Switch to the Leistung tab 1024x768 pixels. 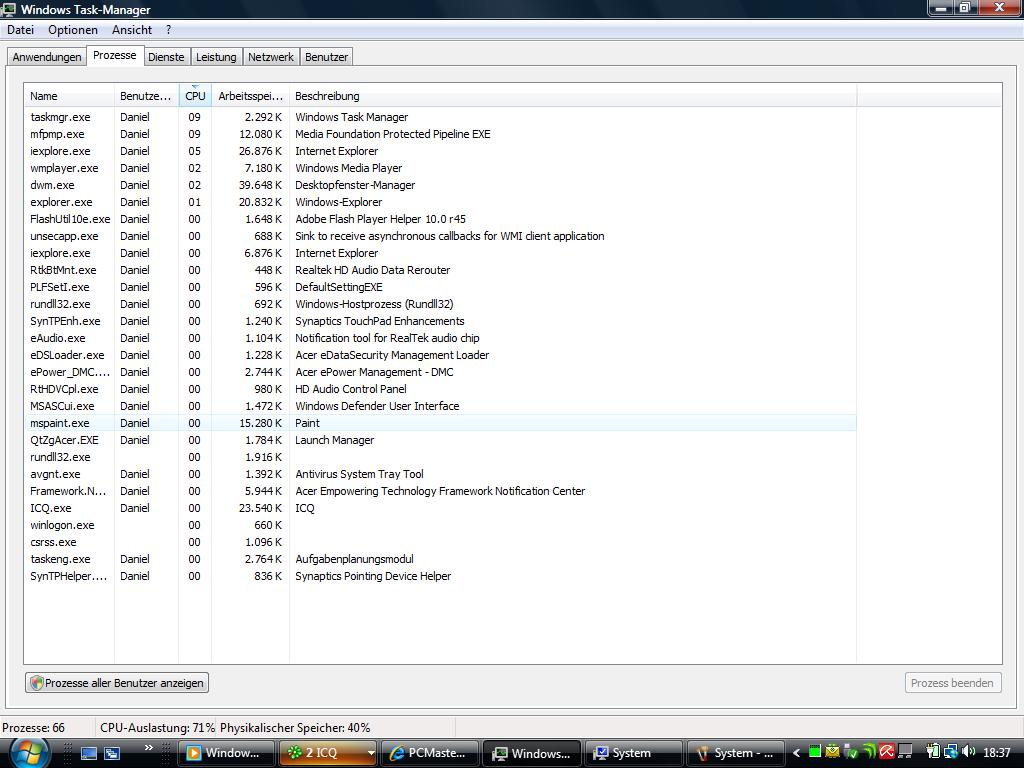pyautogui.click(x=216, y=57)
